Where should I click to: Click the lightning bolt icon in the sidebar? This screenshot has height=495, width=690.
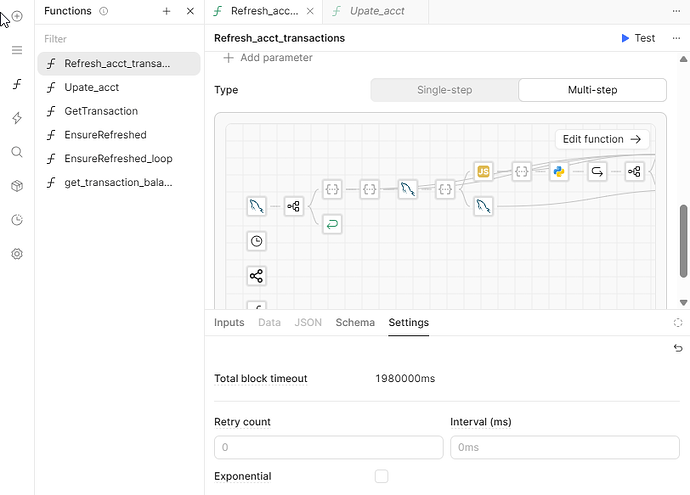click(17, 118)
